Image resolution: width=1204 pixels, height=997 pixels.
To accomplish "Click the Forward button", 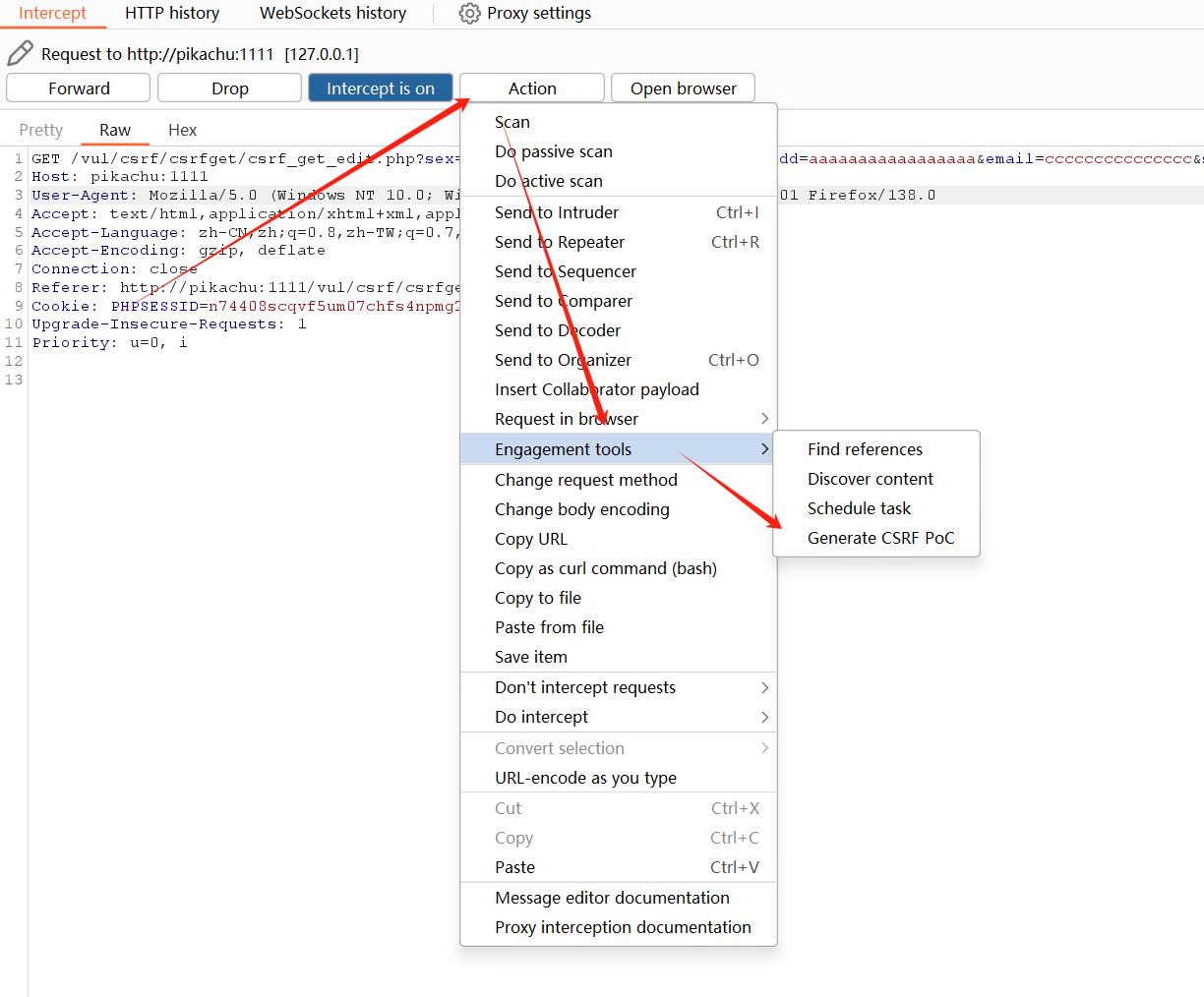I will [79, 88].
